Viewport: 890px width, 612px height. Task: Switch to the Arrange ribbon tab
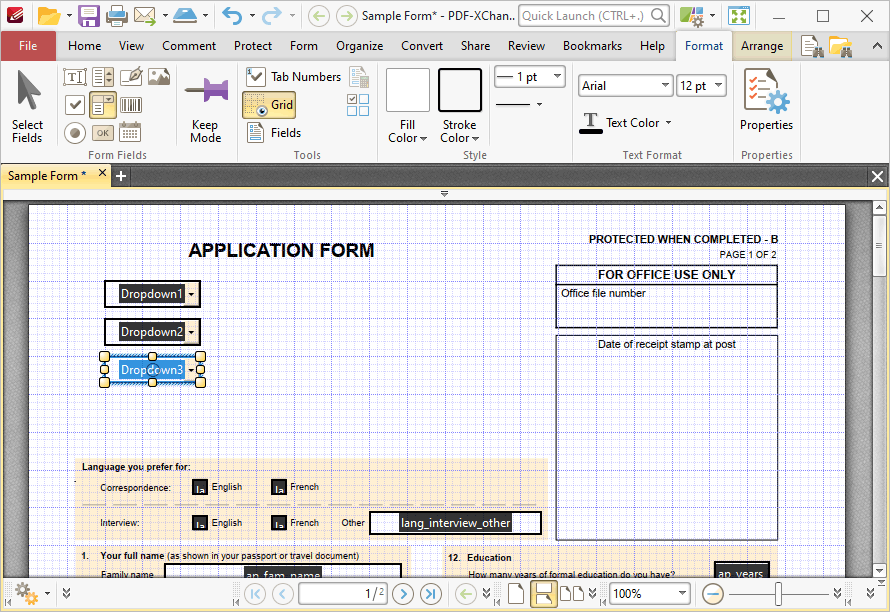coord(762,45)
